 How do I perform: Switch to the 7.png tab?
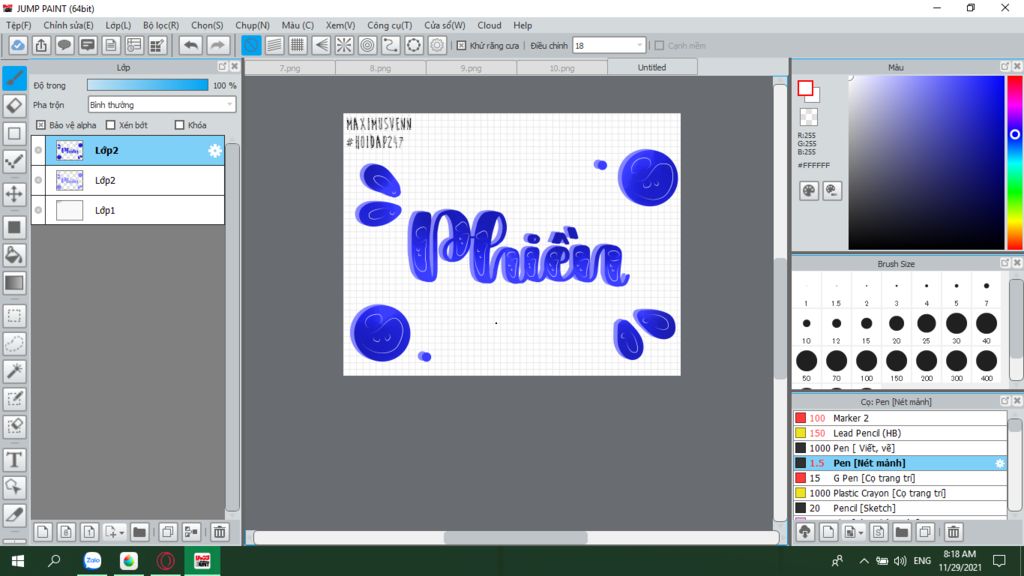click(x=290, y=67)
